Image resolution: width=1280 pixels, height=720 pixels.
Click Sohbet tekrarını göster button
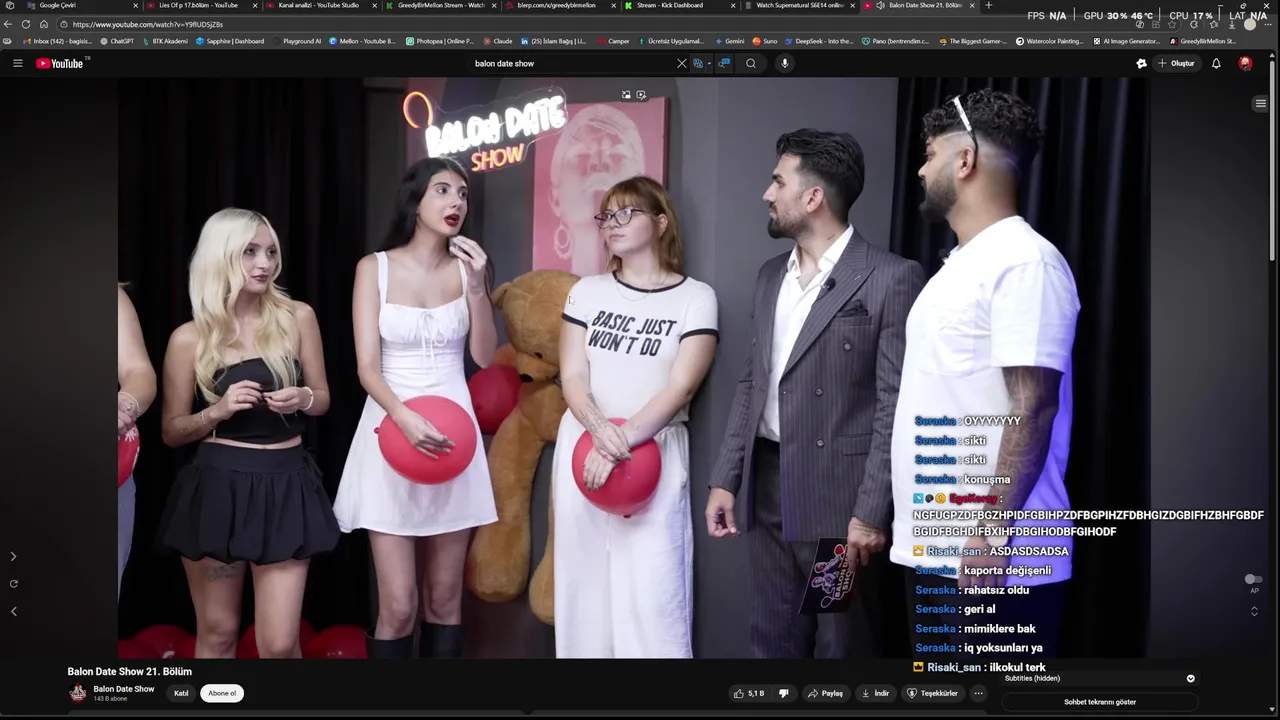point(1100,702)
